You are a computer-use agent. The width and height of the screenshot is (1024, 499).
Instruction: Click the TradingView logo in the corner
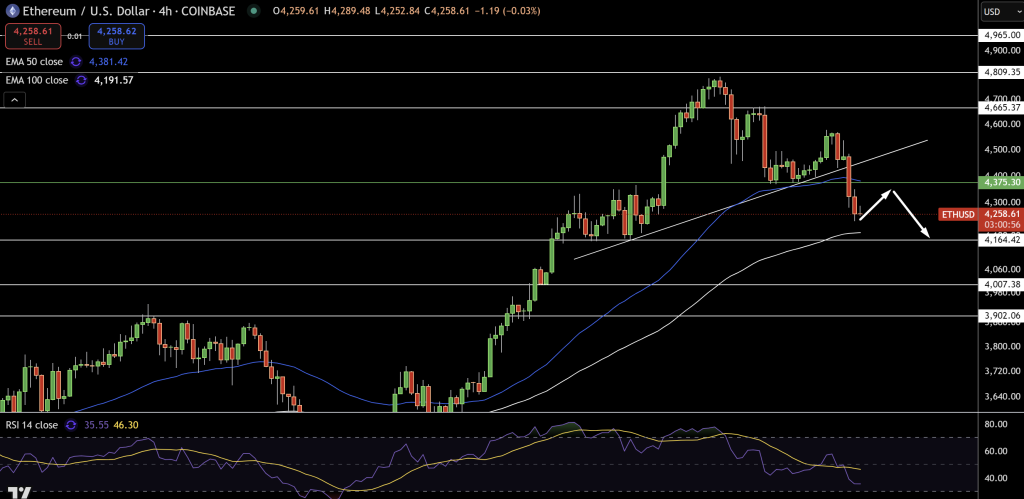tap(21, 493)
